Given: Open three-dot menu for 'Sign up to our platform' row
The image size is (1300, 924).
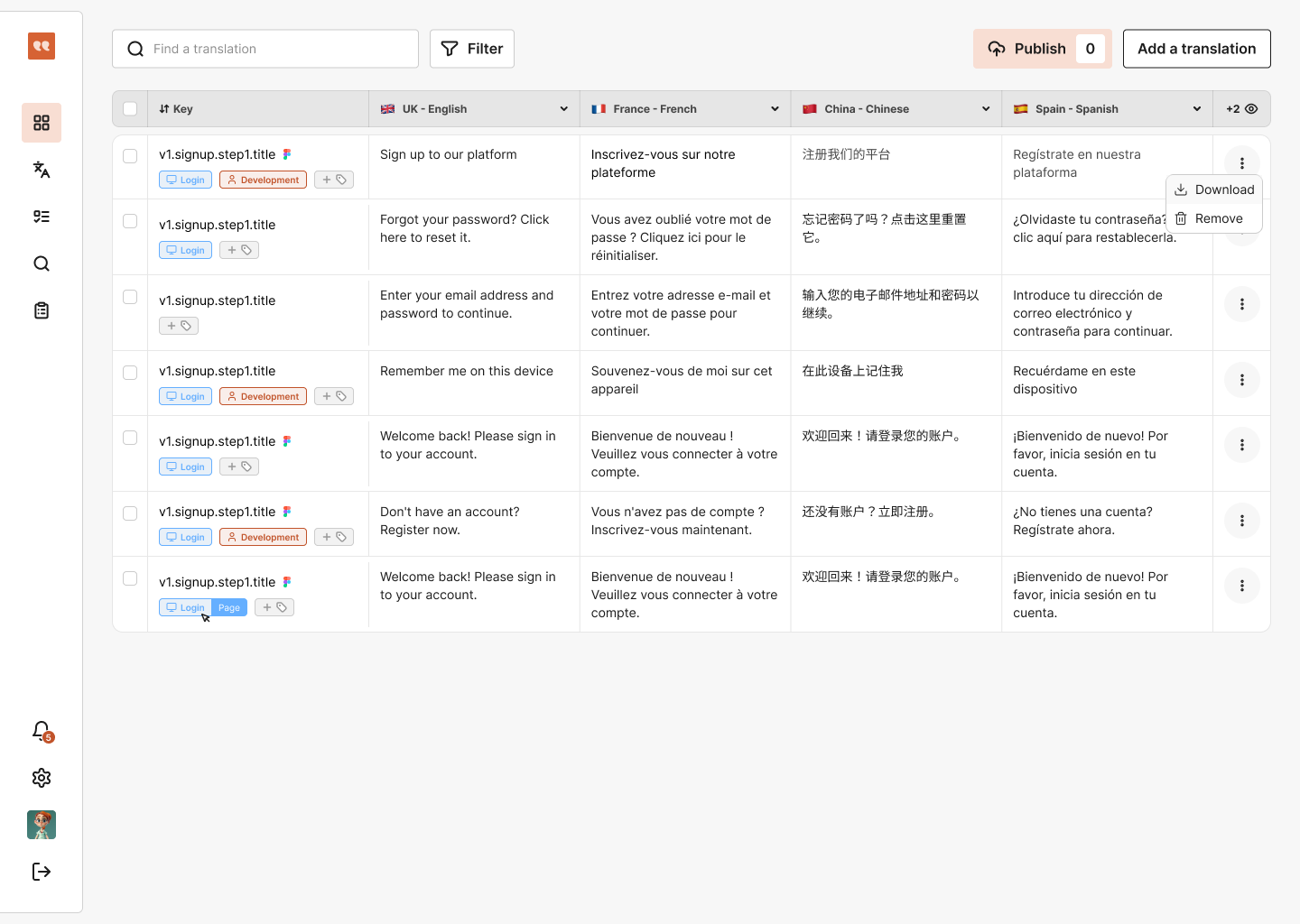Looking at the screenshot, I should tap(1242, 163).
